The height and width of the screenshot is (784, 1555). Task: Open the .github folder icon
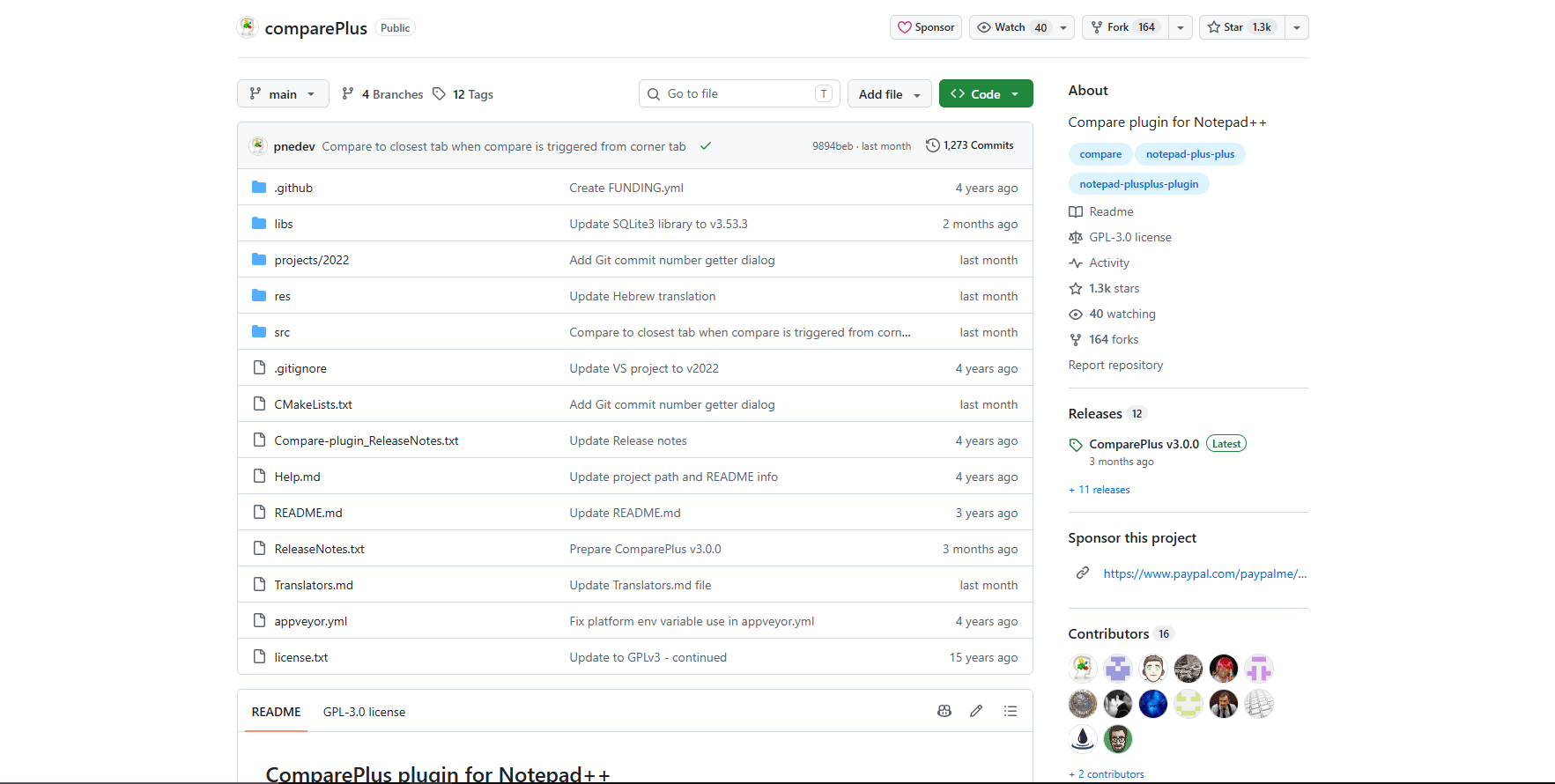[259, 187]
